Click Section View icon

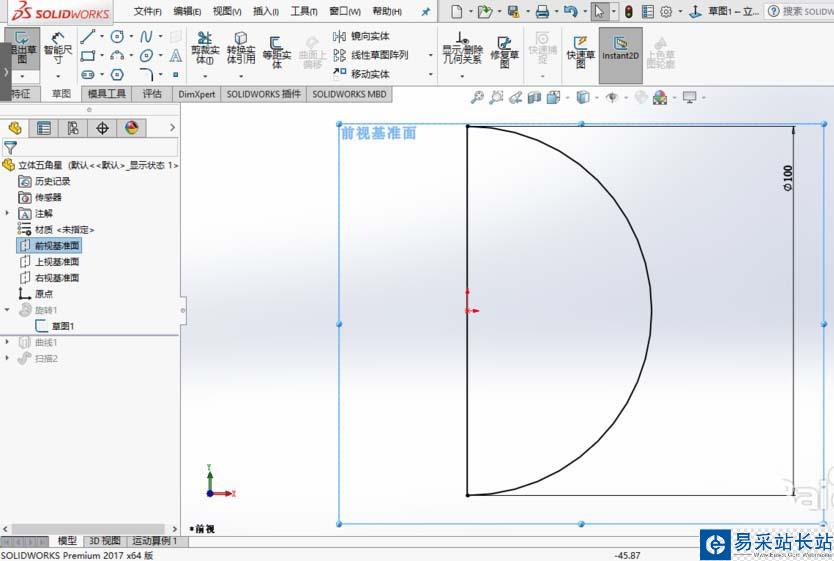tap(534, 97)
